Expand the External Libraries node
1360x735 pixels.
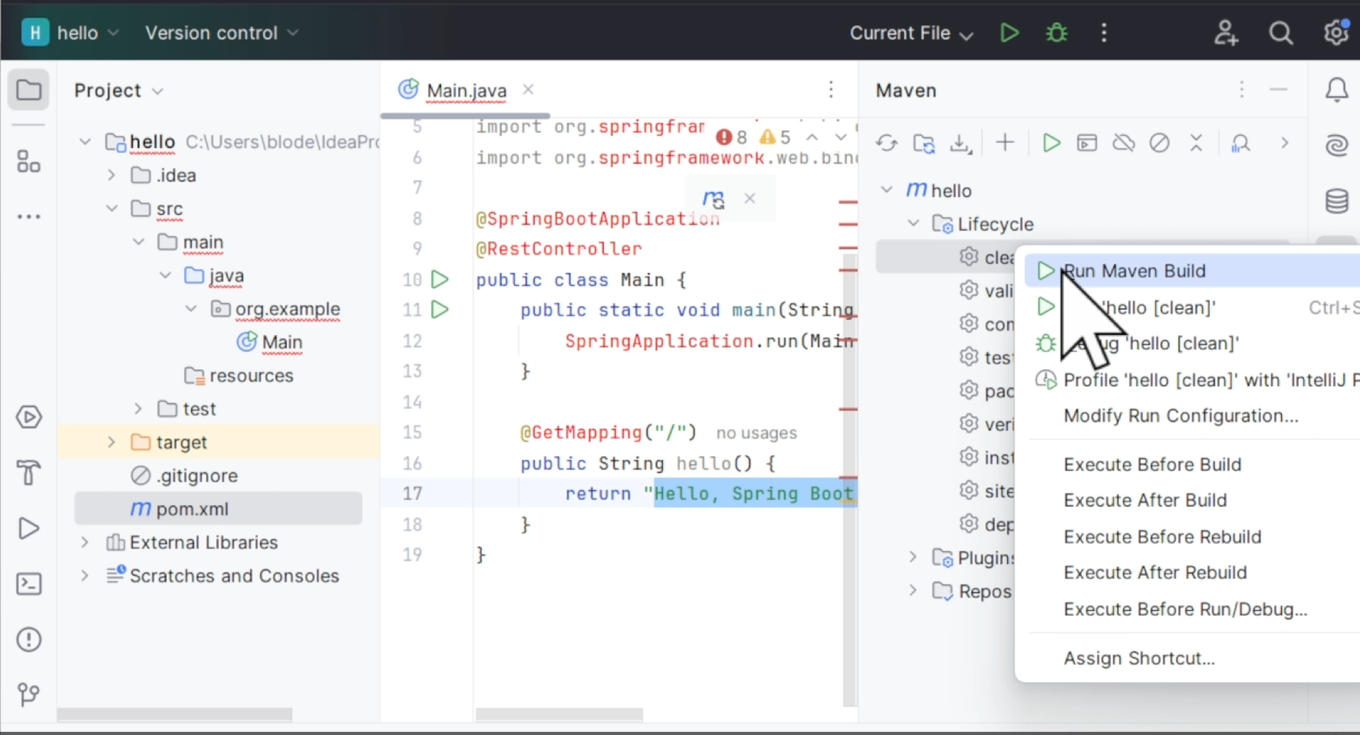(x=86, y=542)
